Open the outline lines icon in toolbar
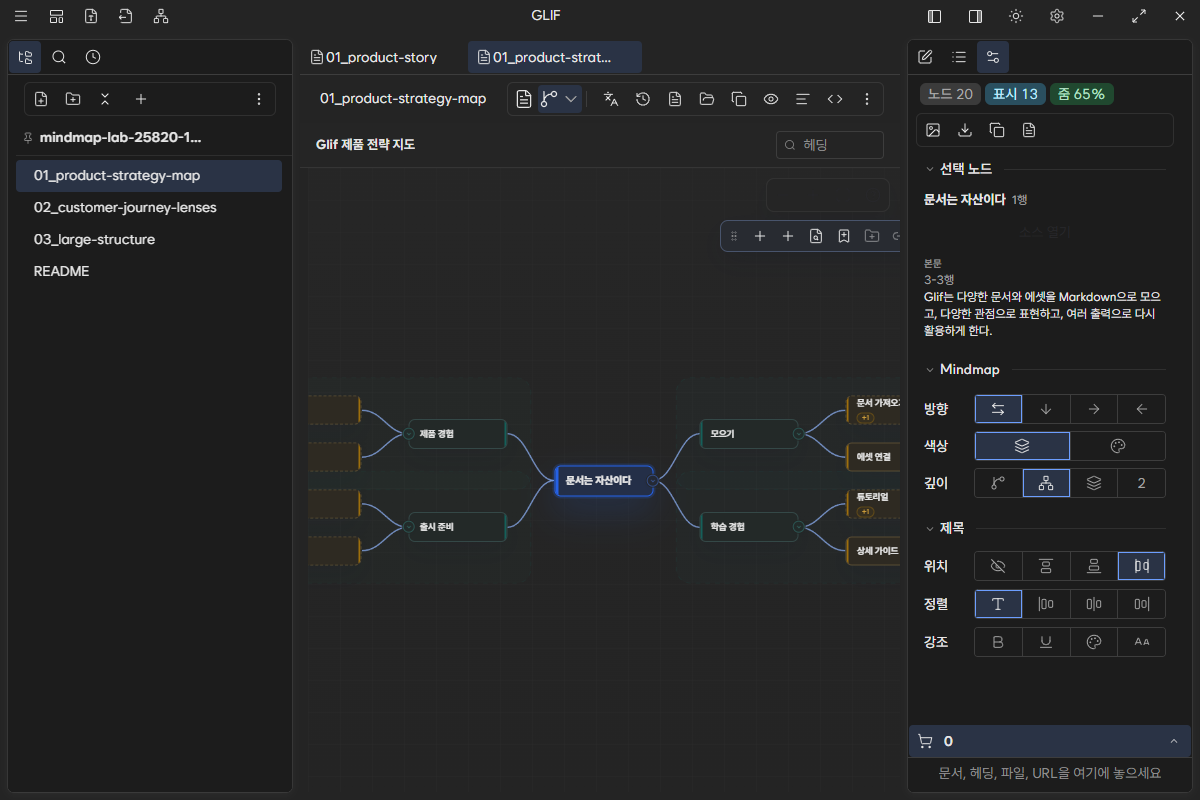Screen dimensions: 1200x800 [x=803, y=99]
